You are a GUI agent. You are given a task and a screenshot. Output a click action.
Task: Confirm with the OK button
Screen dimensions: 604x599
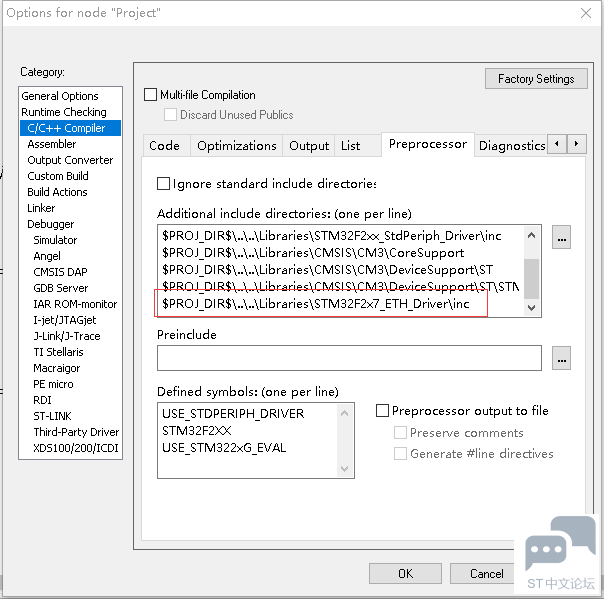405,574
